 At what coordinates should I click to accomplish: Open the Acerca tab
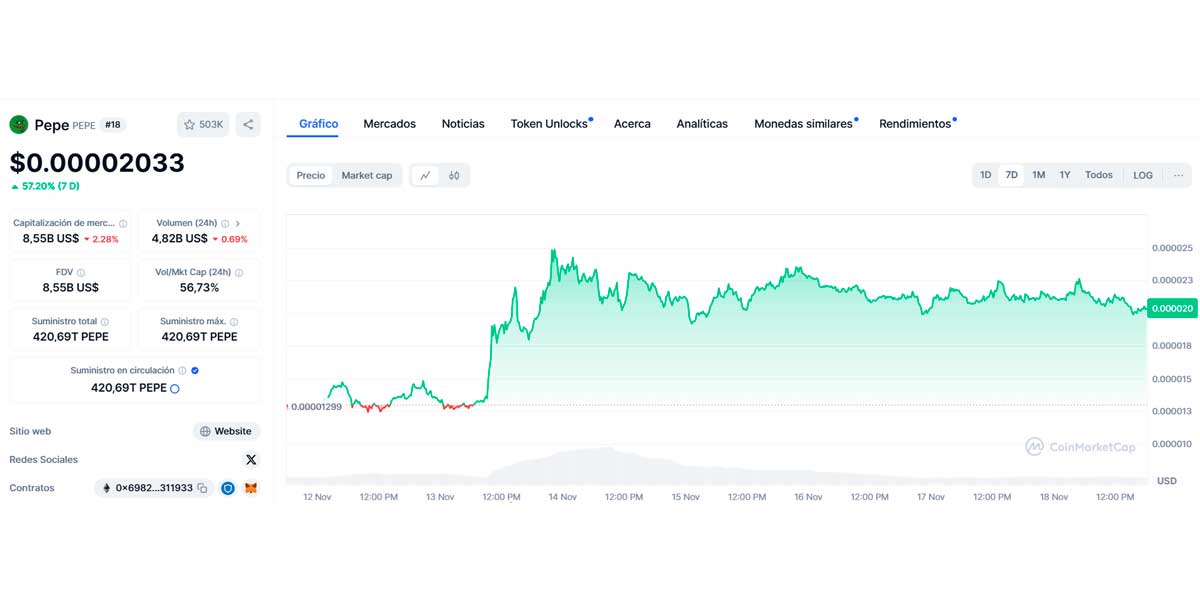pos(632,124)
